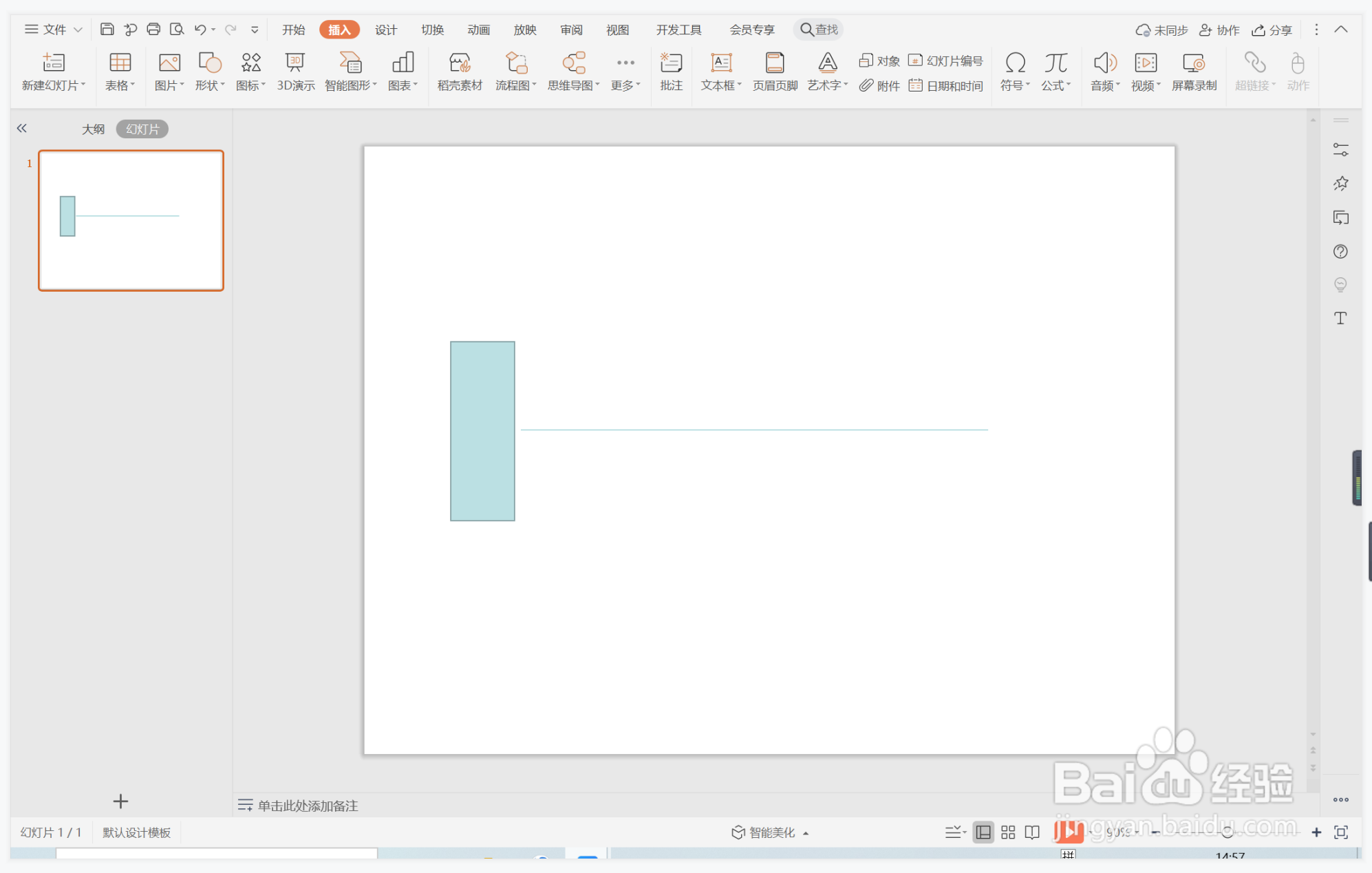1372x873 pixels.
Task: Toggle reading view in status bar
Action: (x=1032, y=832)
